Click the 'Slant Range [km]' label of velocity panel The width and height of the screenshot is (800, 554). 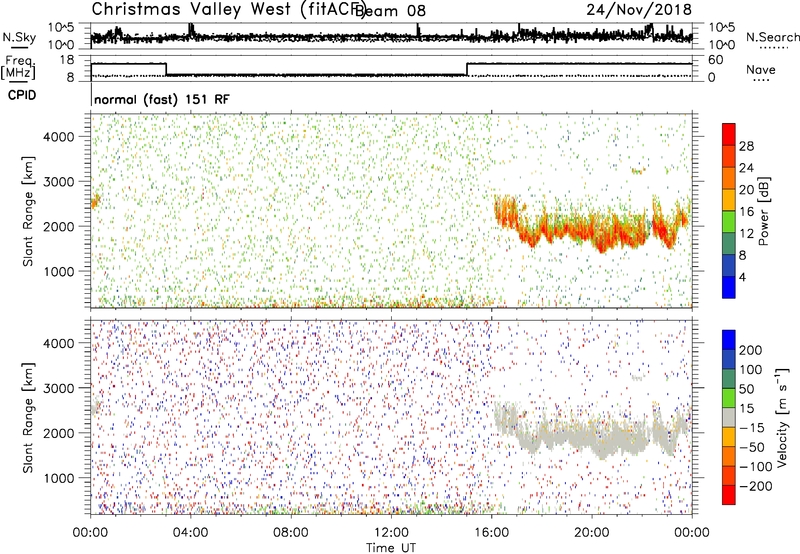28,418
